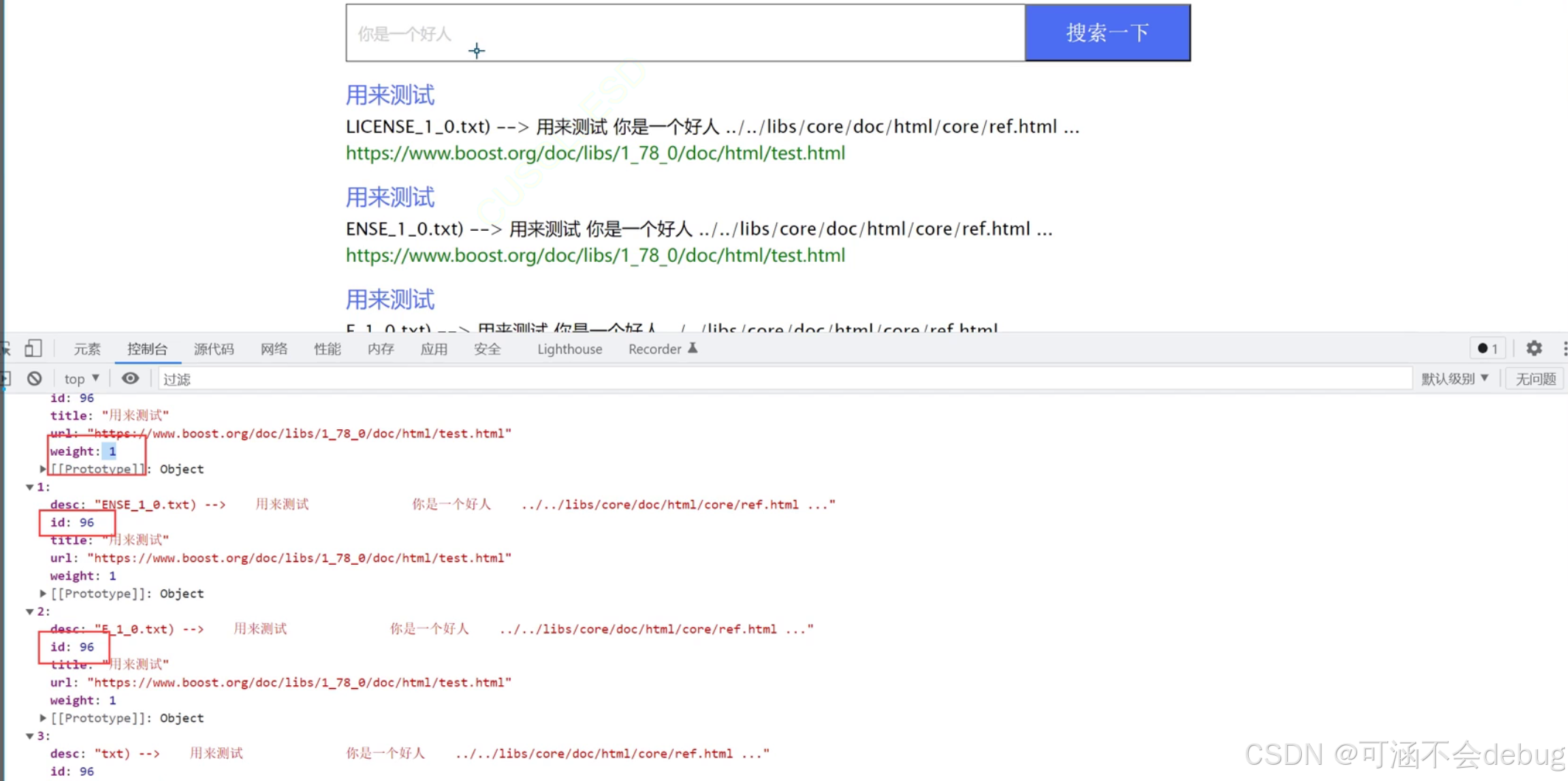Toggle the device toolbar icon in DevTools
The width and height of the screenshot is (1568, 781).
[33, 348]
